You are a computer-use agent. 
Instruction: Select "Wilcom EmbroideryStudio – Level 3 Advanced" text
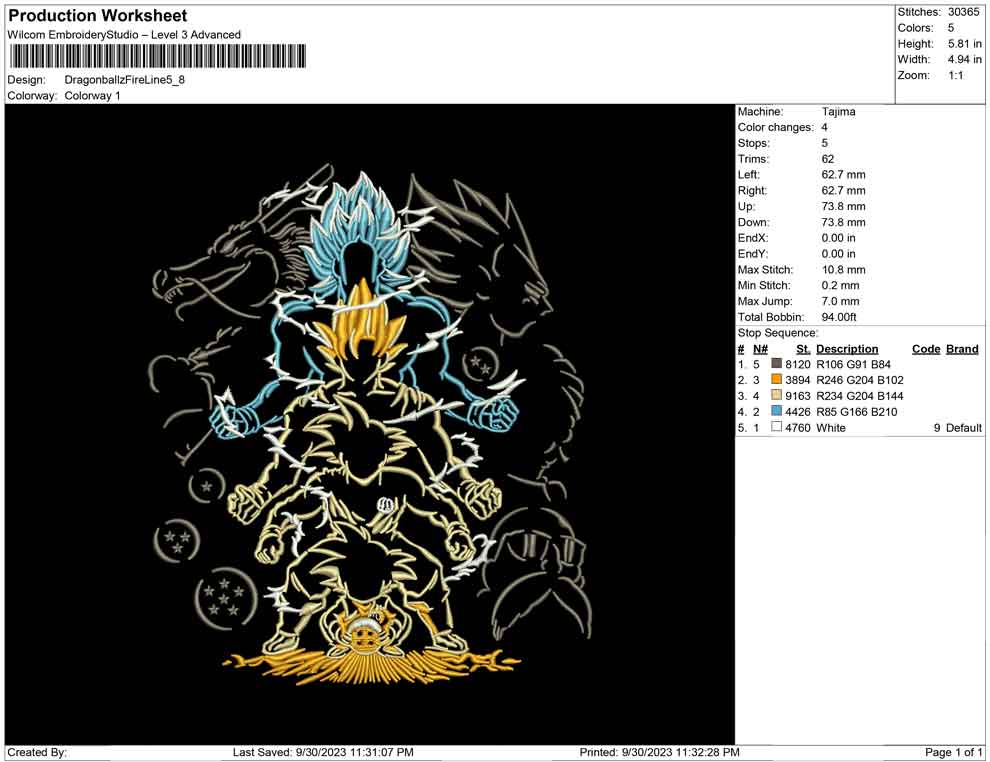[124, 35]
